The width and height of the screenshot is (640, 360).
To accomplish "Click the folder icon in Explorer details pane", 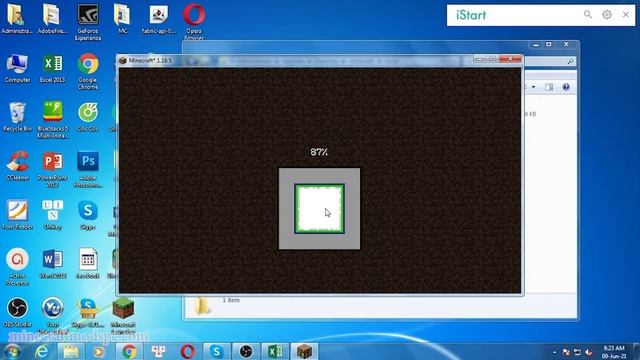I will tap(202, 306).
